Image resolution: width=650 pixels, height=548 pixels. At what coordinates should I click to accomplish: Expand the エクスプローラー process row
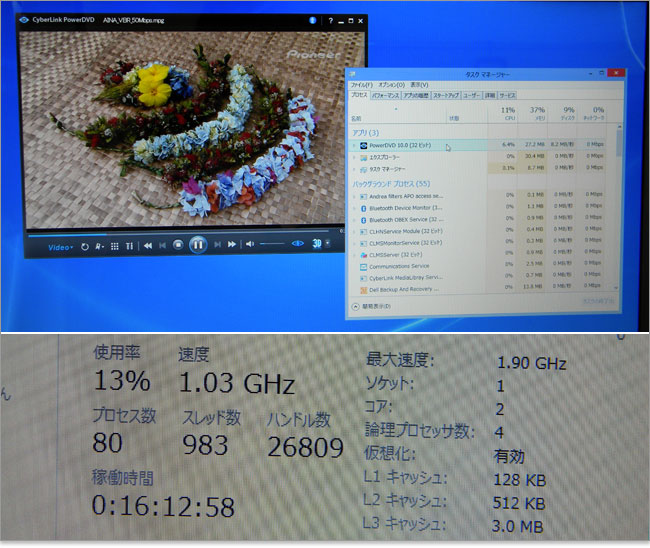point(354,158)
